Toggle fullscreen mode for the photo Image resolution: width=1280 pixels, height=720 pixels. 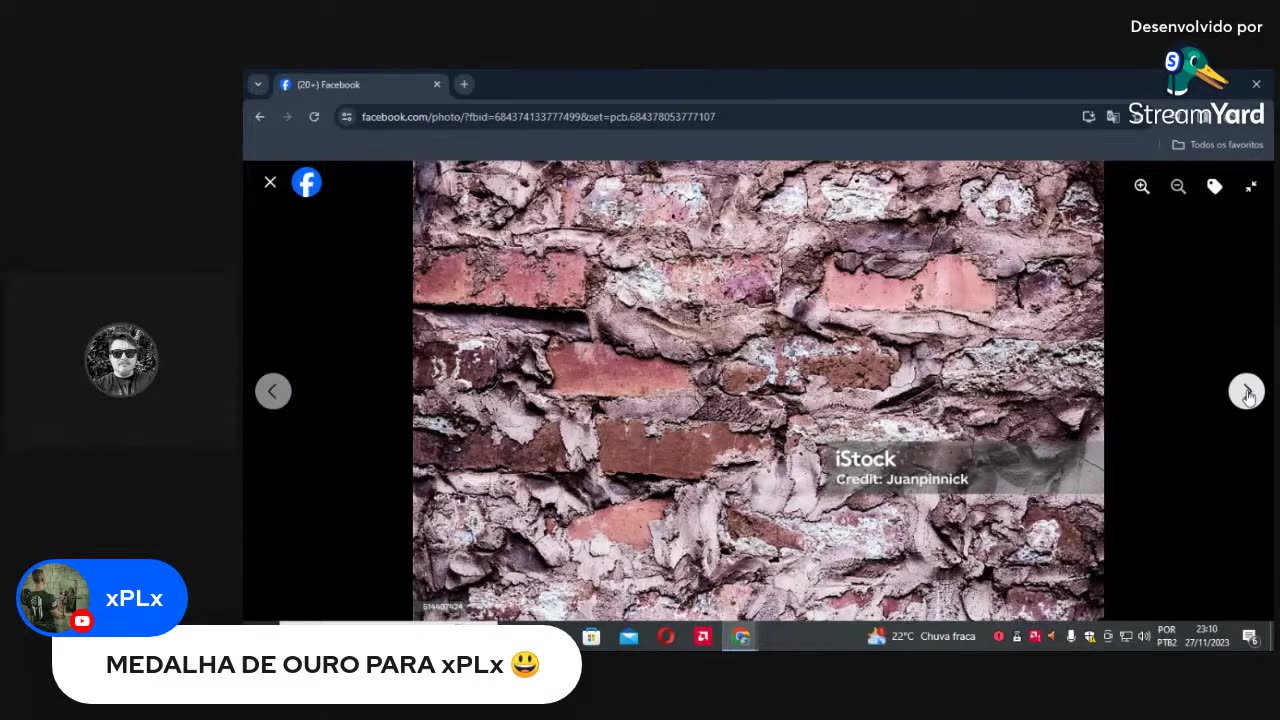(x=1251, y=186)
